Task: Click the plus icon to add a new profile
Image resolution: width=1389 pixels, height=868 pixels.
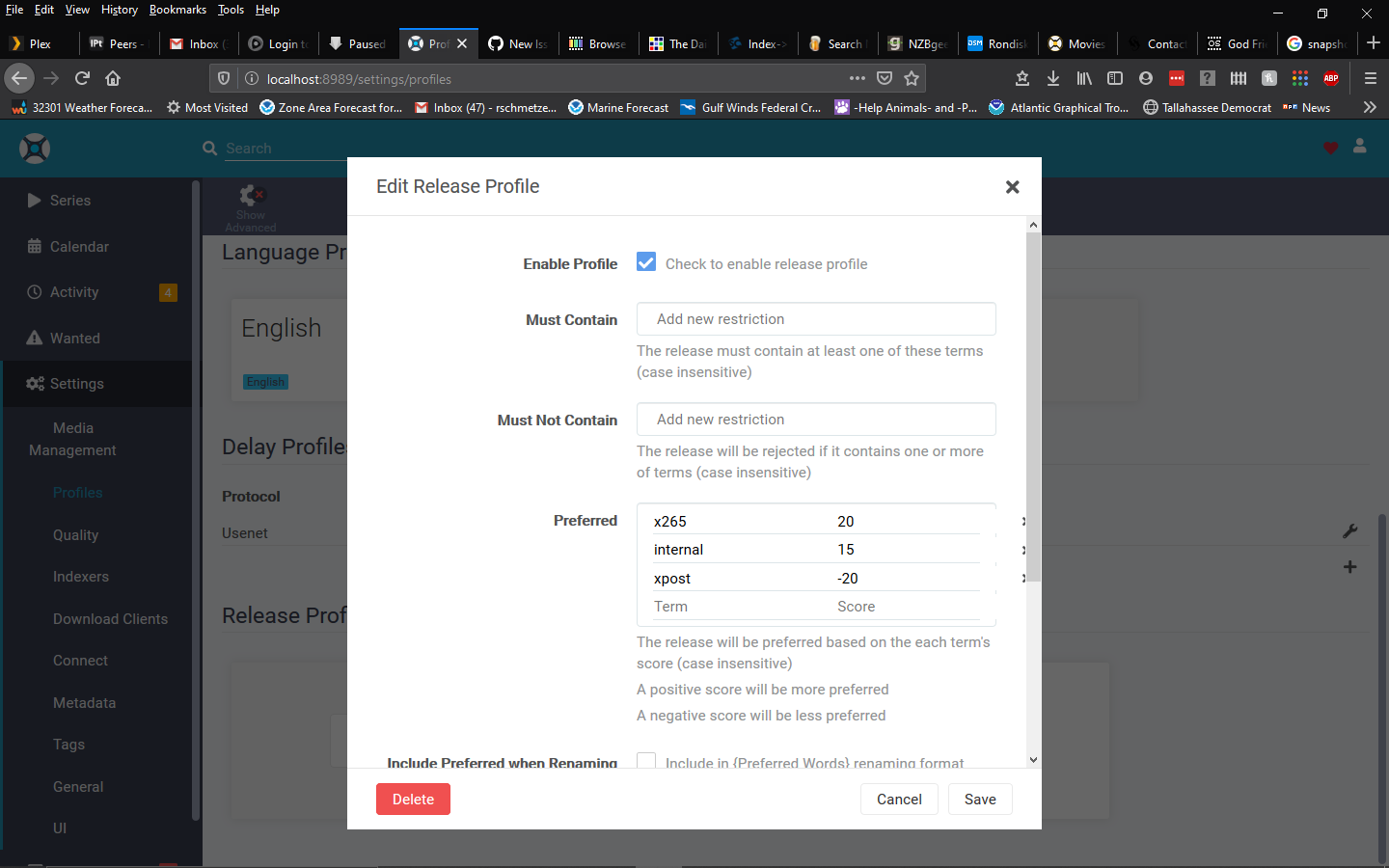Action: click(x=1350, y=567)
